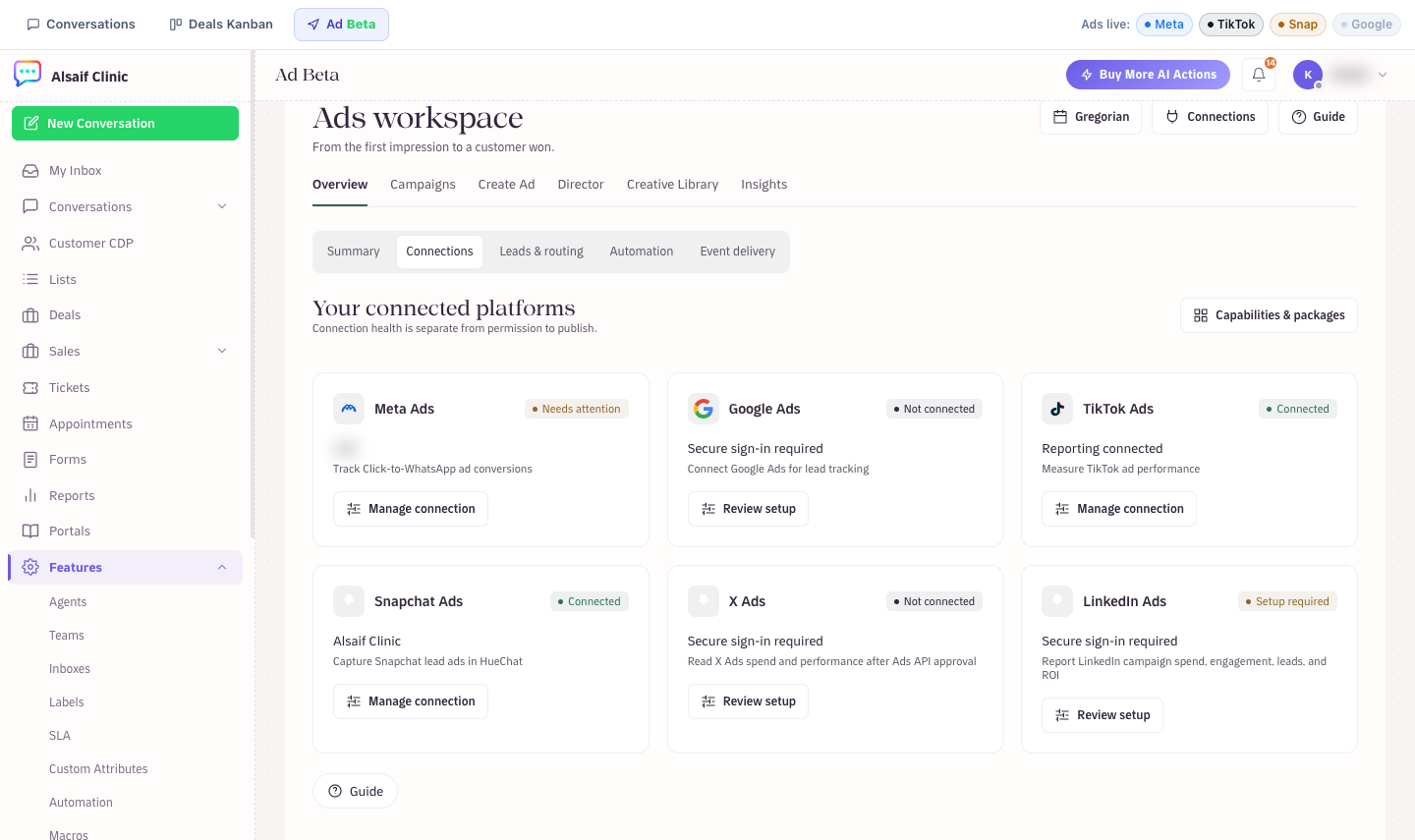
Task: Click user avatar K
Action: tap(1308, 75)
